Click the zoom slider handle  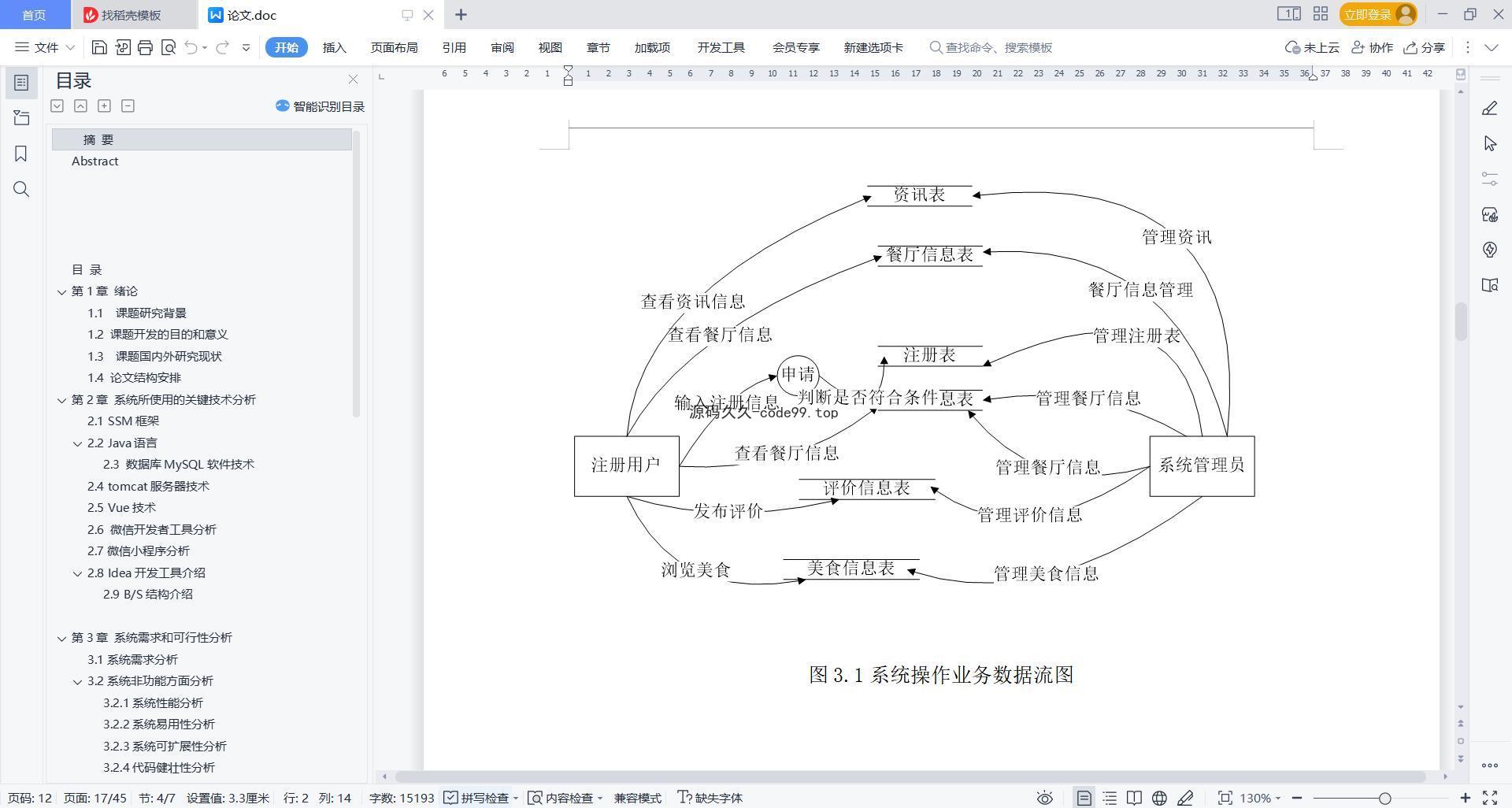point(1384,798)
